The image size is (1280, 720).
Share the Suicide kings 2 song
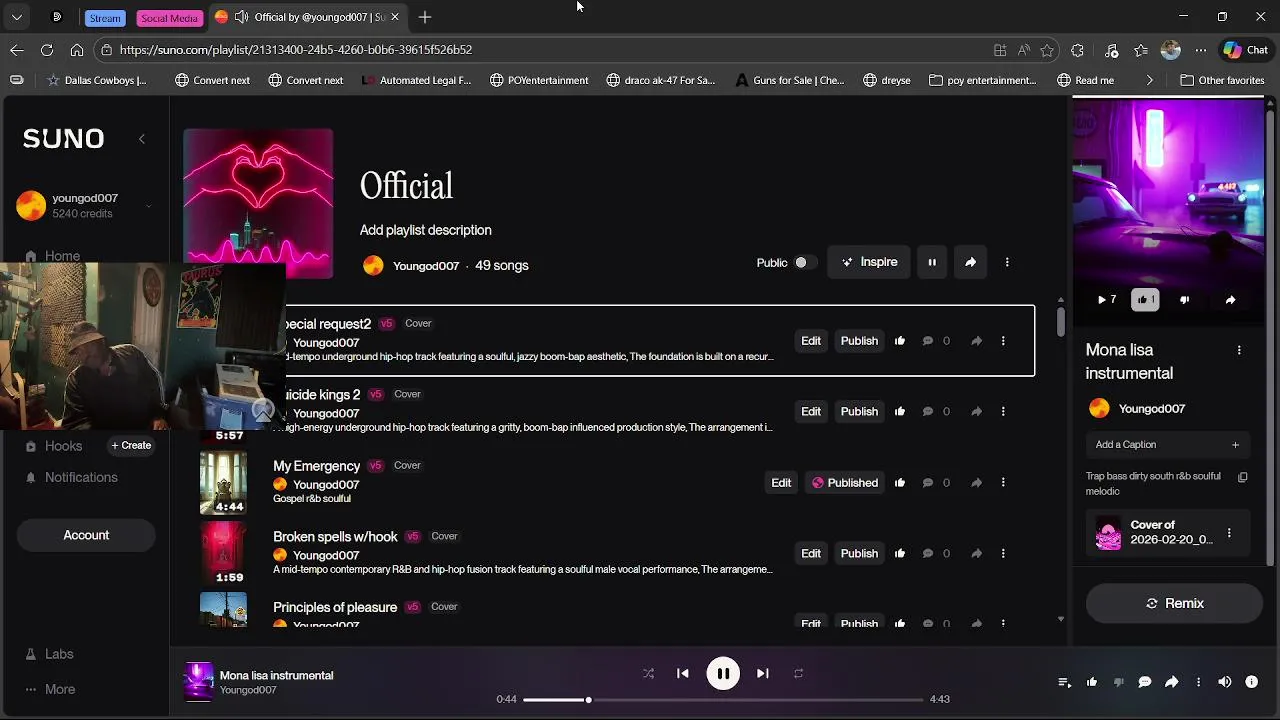[977, 412]
